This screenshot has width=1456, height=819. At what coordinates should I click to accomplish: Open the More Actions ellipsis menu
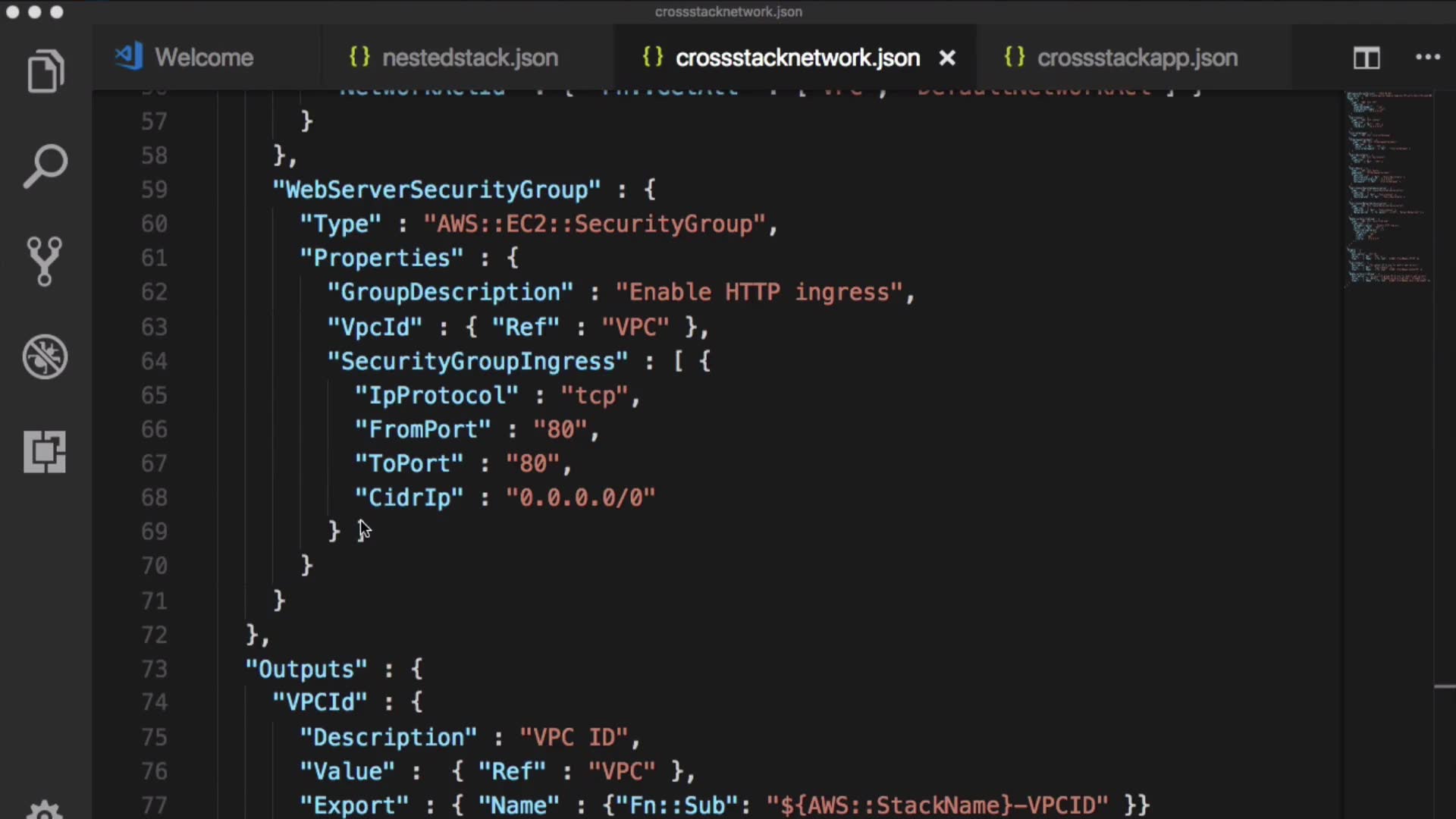[x=1427, y=58]
